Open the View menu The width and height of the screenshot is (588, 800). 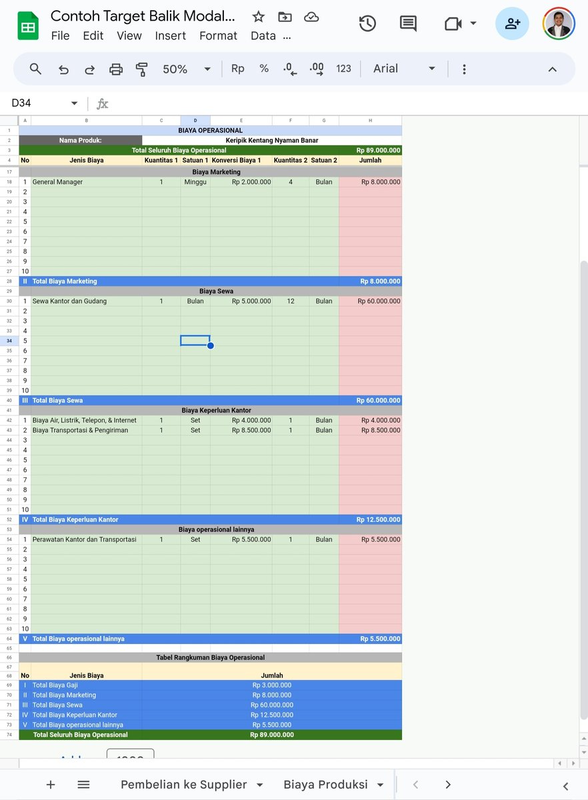[129, 36]
